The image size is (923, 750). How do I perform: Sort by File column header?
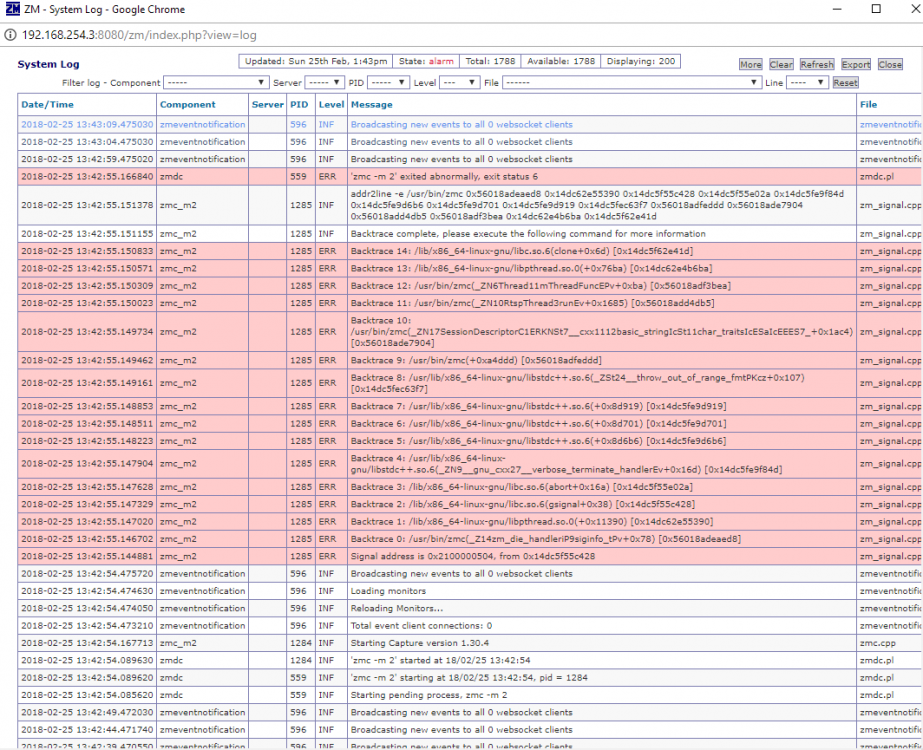[x=868, y=105]
